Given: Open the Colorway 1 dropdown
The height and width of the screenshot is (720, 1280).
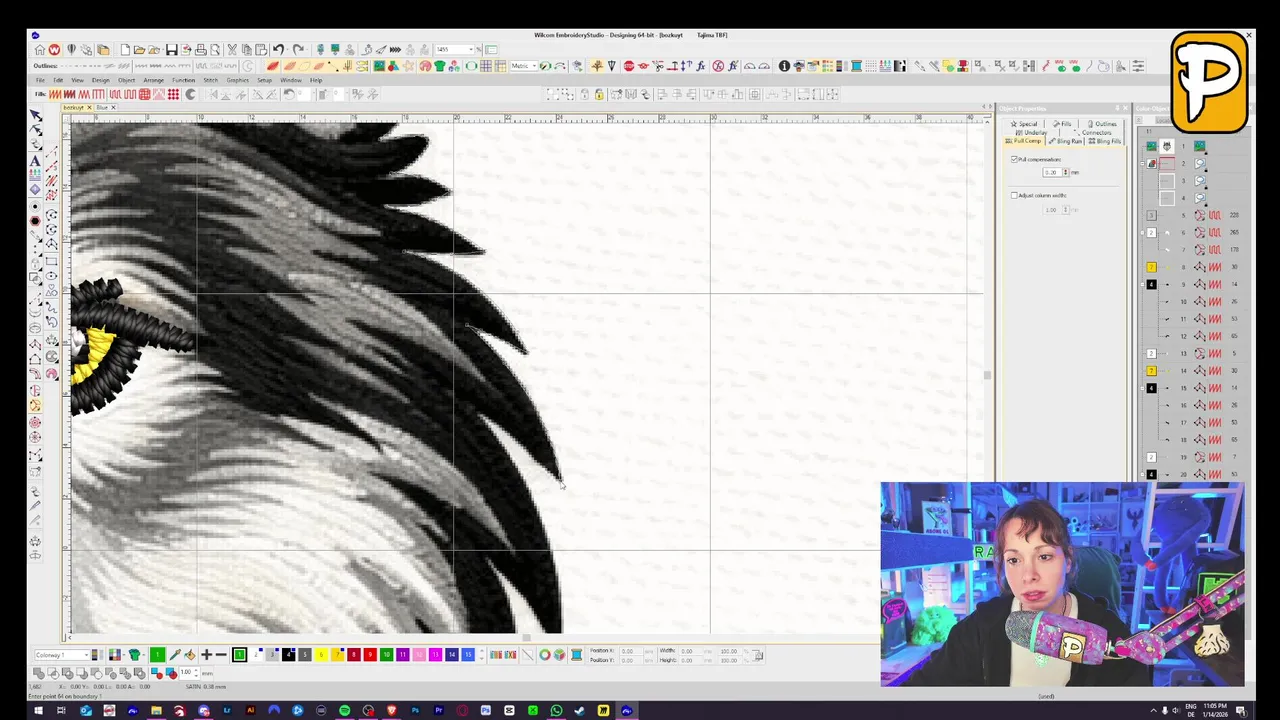Looking at the screenshot, I should (x=61, y=655).
